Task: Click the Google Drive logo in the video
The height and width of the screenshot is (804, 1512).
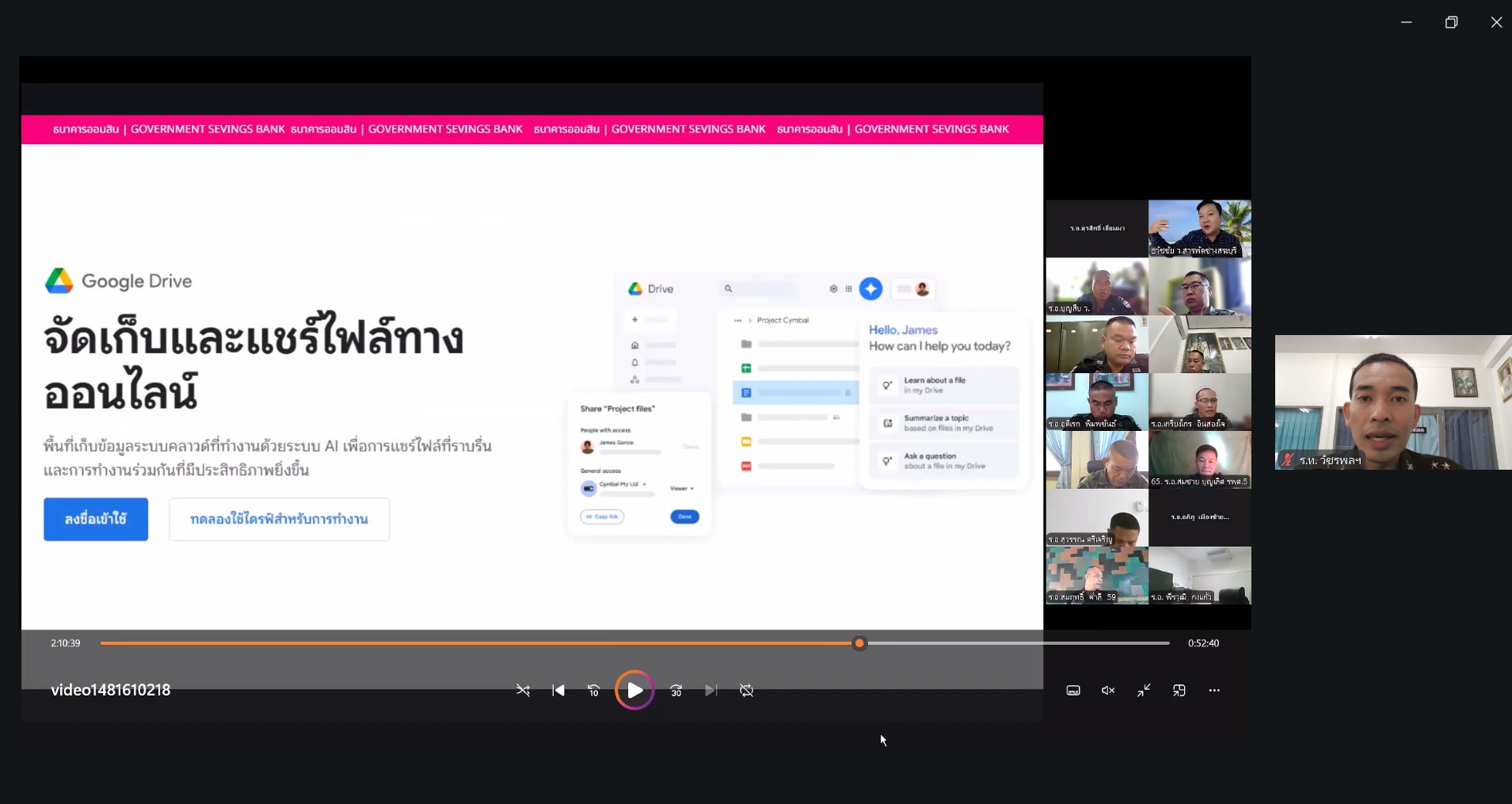Action: (59, 281)
